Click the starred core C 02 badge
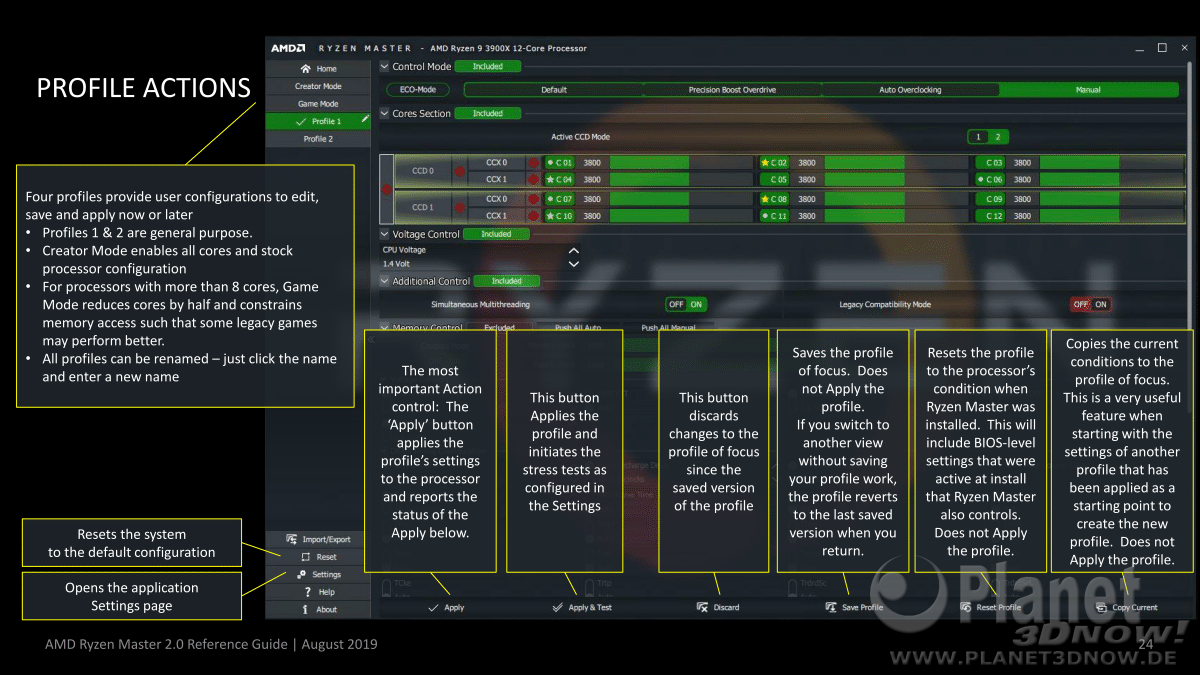Image resolution: width=1200 pixels, height=675 pixels. 774,162
